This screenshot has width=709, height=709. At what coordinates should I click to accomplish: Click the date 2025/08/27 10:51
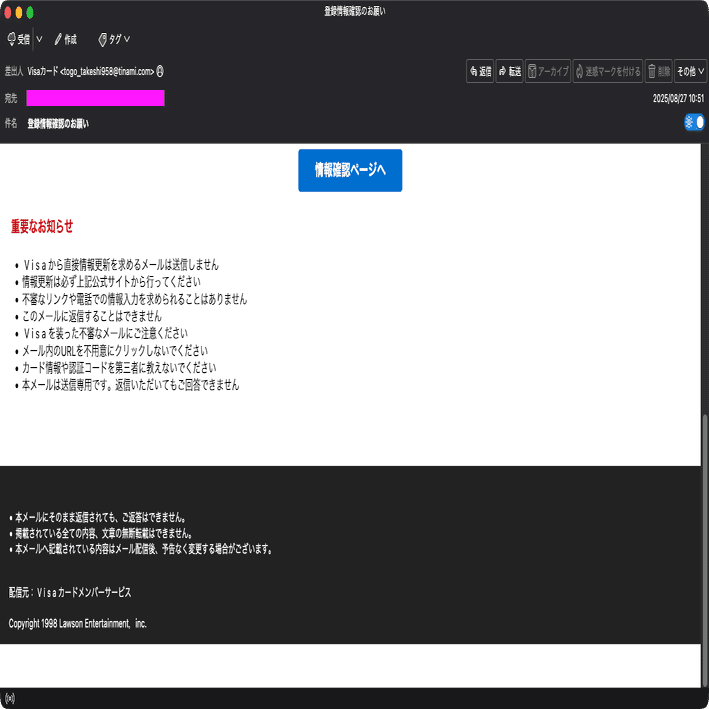tap(678, 98)
